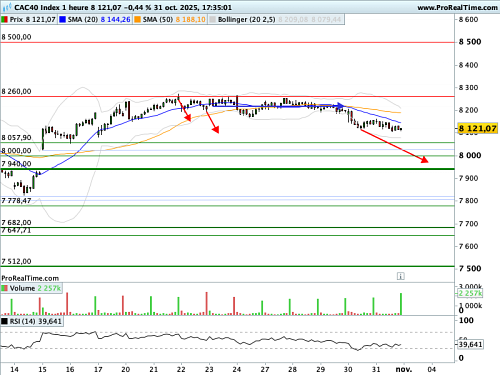
Task: Click the 8 500,00 resistance level label
Action: (x=16, y=37)
